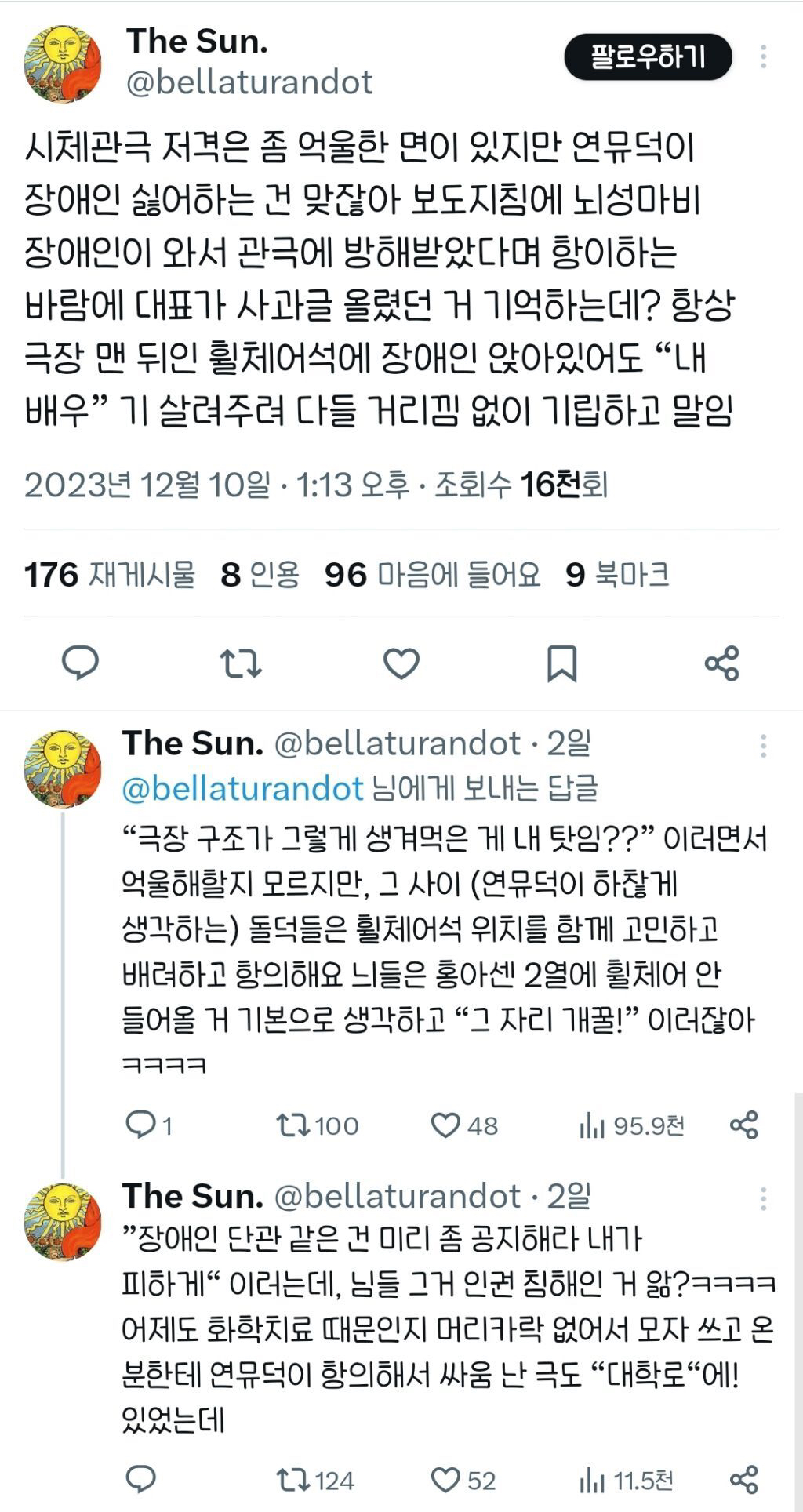The height and width of the screenshot is (1512, 803).
Task: Like the main tweet
Action: pyautogui.click(x=401, y=663)
